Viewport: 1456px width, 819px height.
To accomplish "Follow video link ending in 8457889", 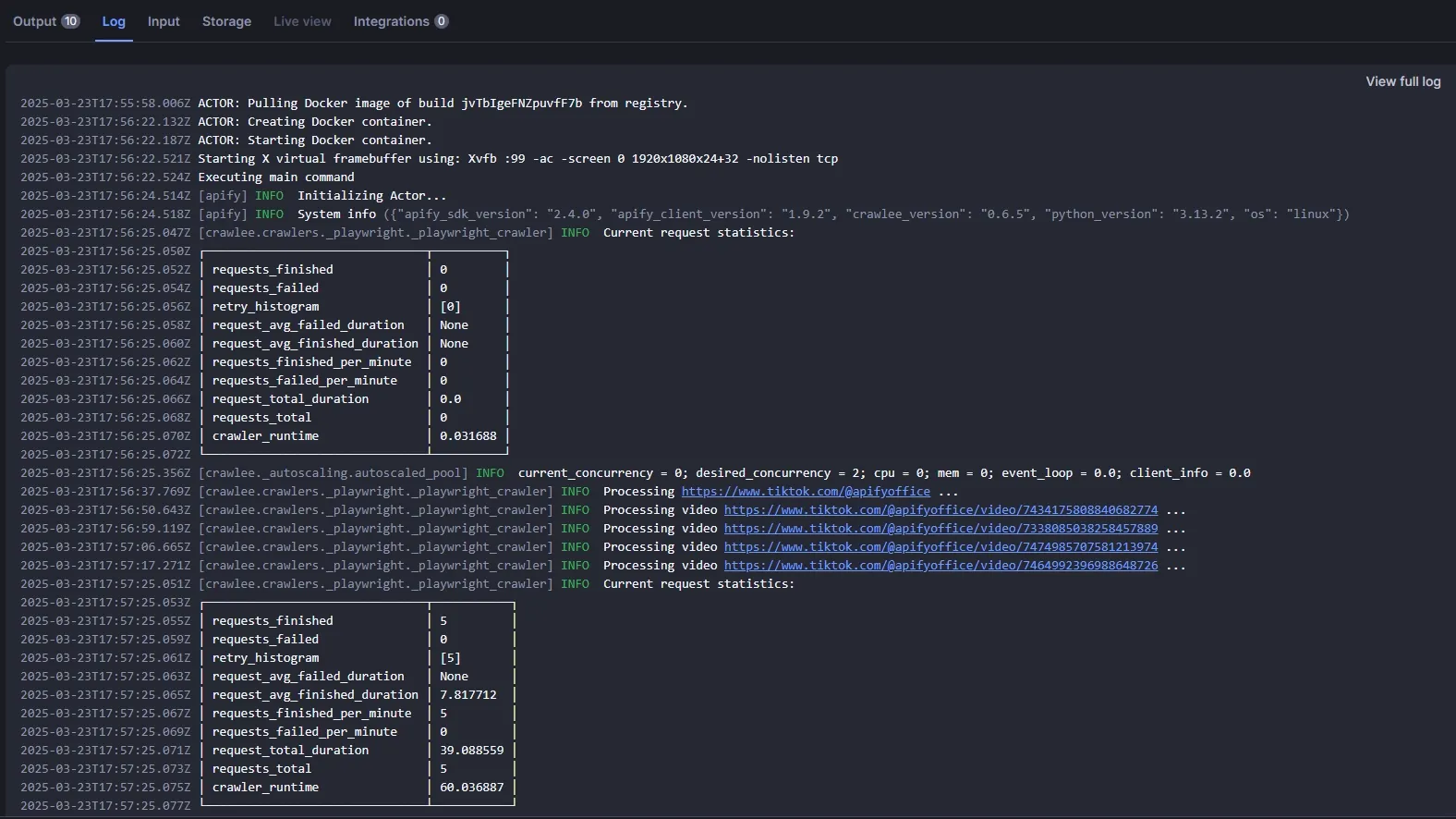I will click(x=940, y=529).
